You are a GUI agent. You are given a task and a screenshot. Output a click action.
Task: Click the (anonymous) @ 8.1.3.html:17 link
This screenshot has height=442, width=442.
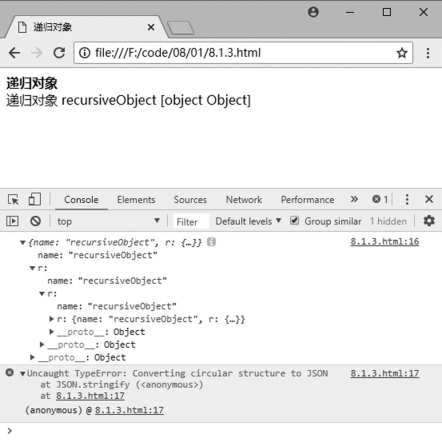(129, 410)
